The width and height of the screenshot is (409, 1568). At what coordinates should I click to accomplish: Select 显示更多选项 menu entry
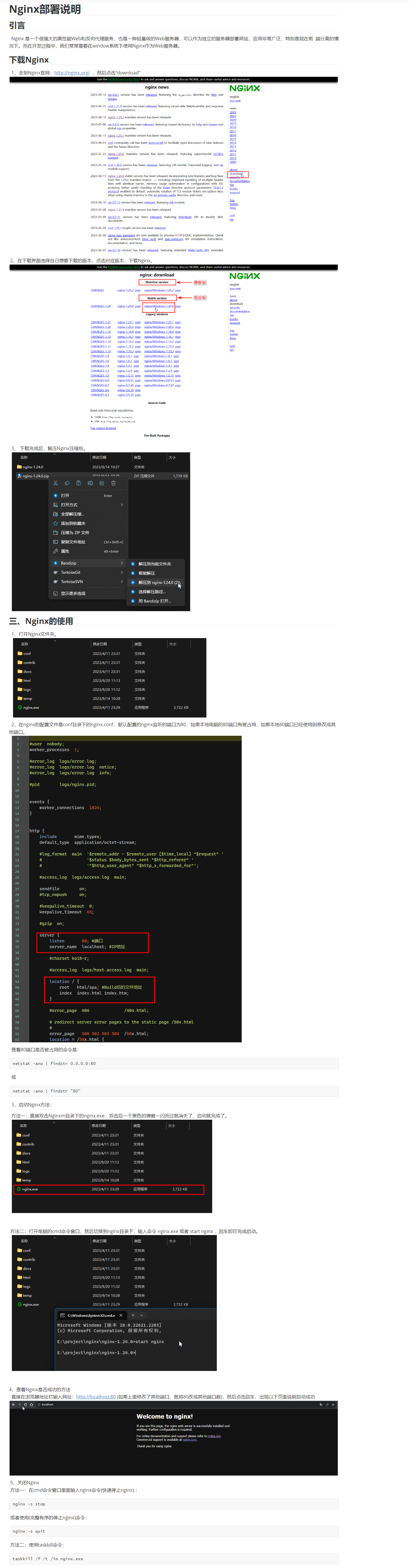[73, 593]
